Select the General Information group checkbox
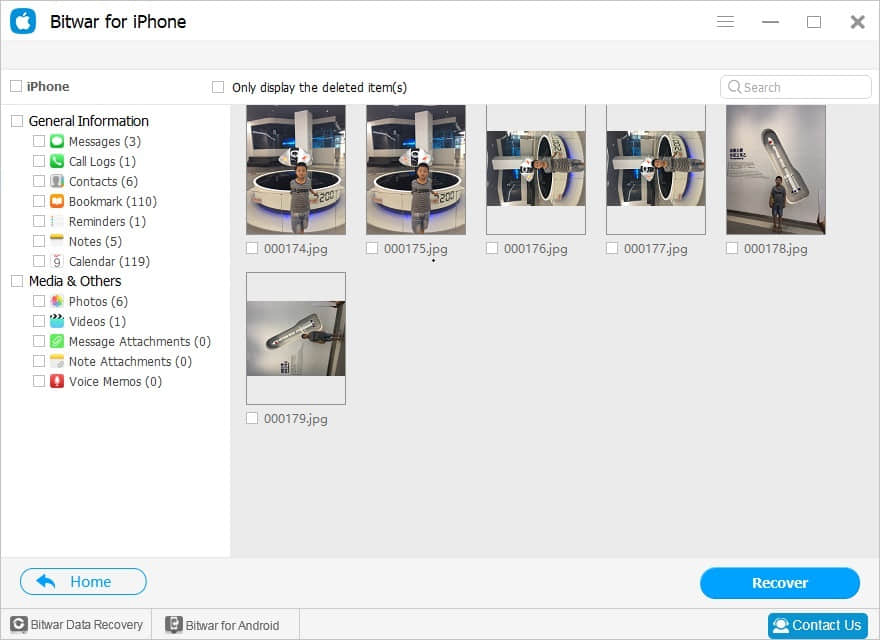 point(17,121)
